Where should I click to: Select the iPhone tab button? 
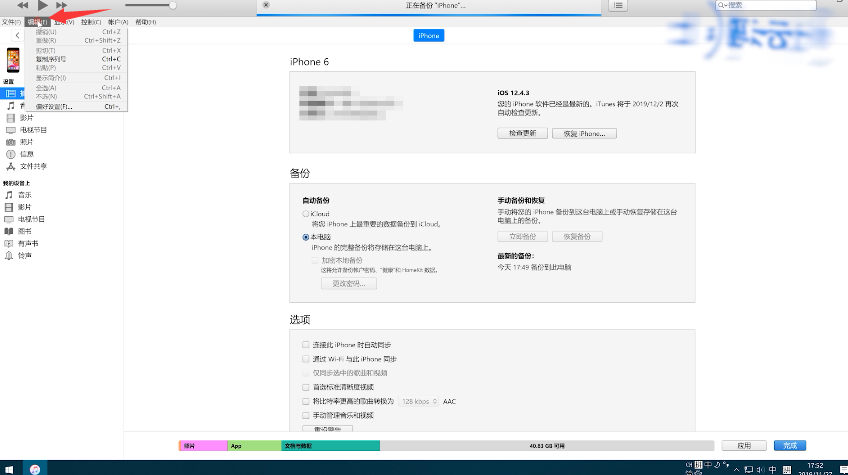coord(428,36)
